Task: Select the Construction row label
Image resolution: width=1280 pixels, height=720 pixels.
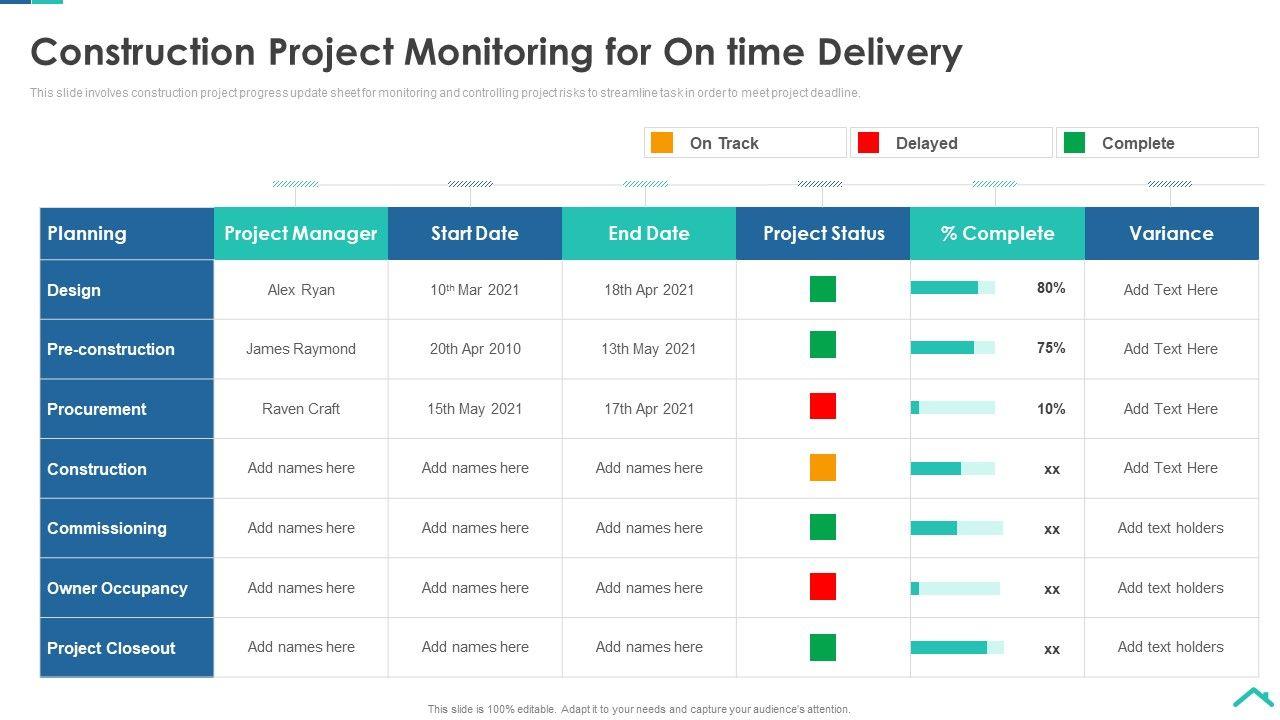Action: click(97, 469)
